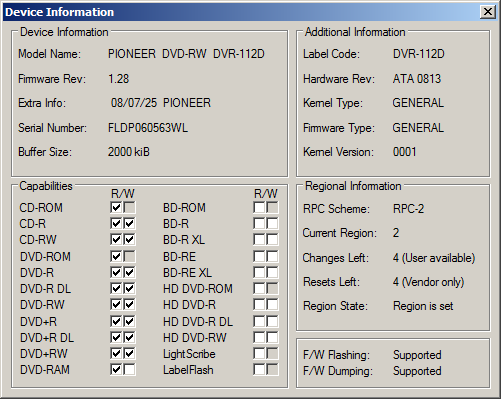
Task: Toggle the BD-R write checkbox
Action: pos(273,223)
